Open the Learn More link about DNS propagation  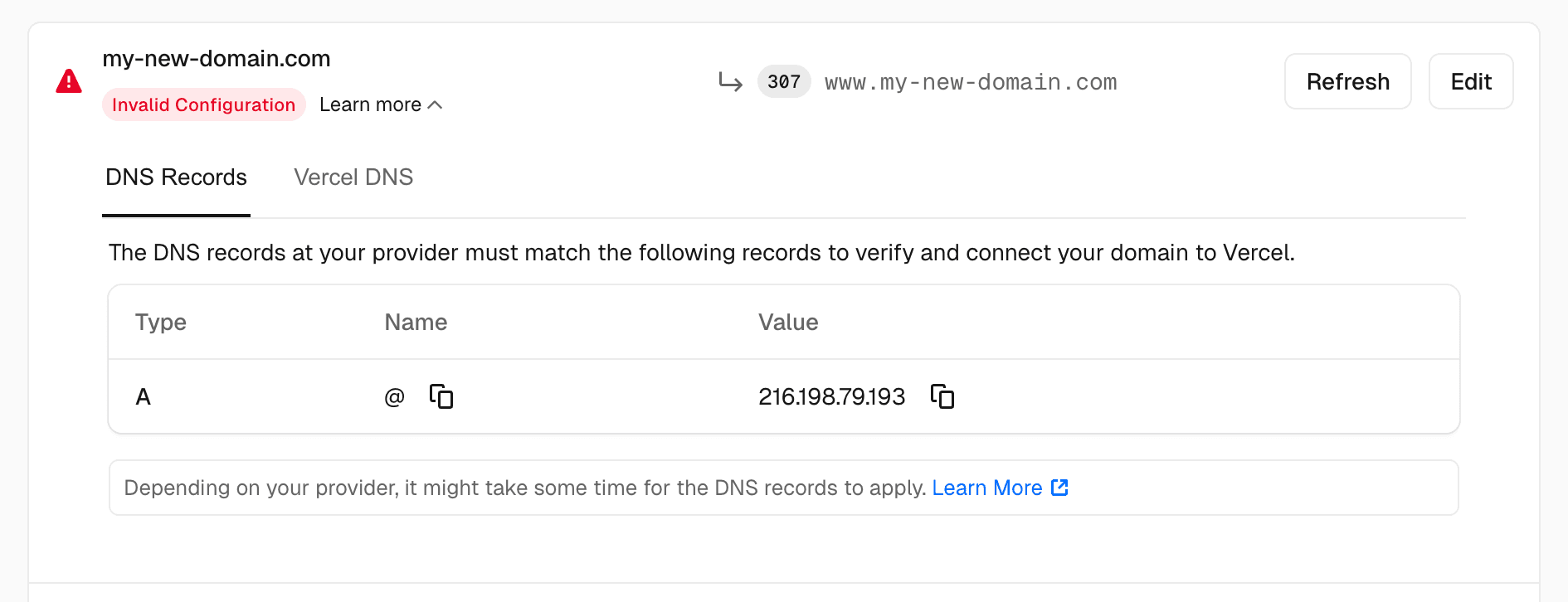pos(986,488)
